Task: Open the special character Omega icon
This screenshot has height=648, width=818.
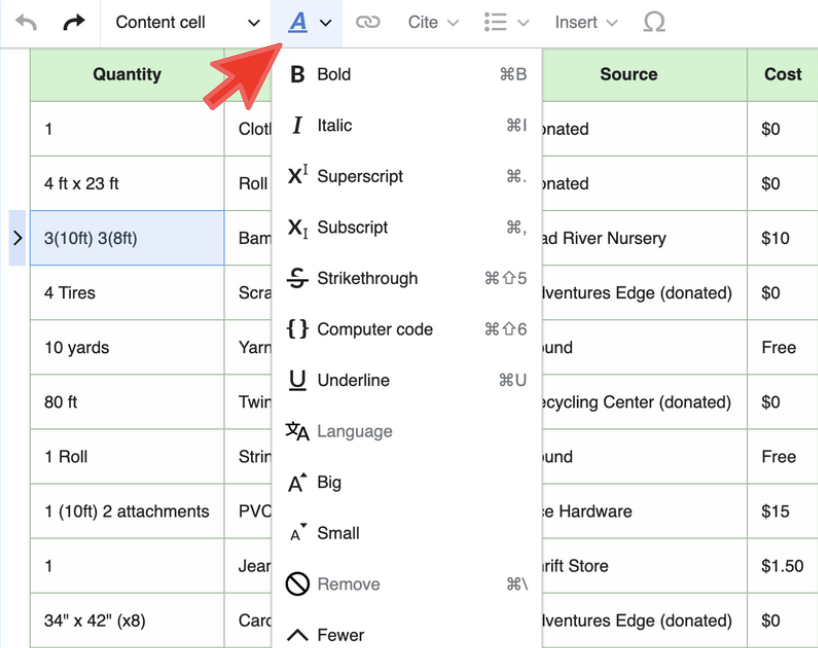Action: click(654, 22)
